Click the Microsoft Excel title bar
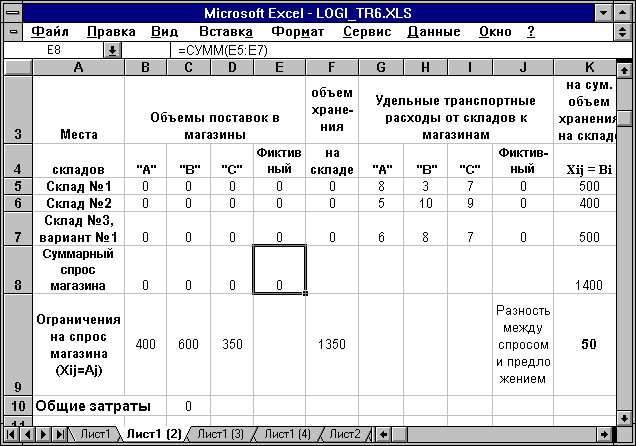This screenshot has height=446, width=636. [308, 13]
